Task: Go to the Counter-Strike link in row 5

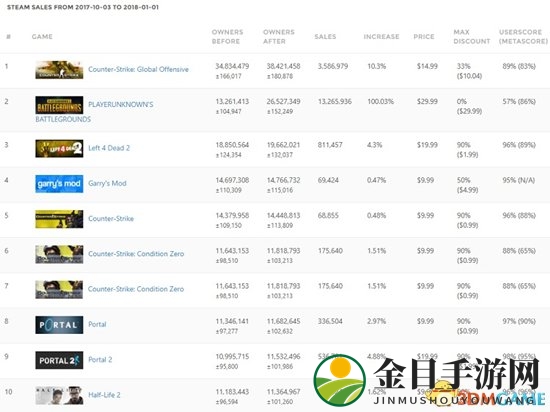Action: click(x=111, y=218)
